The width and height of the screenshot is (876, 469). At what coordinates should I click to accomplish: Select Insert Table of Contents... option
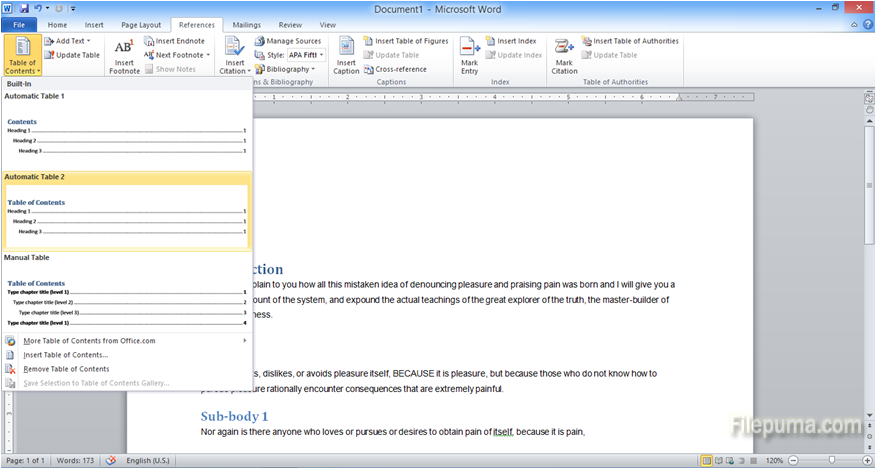point(65,355)
